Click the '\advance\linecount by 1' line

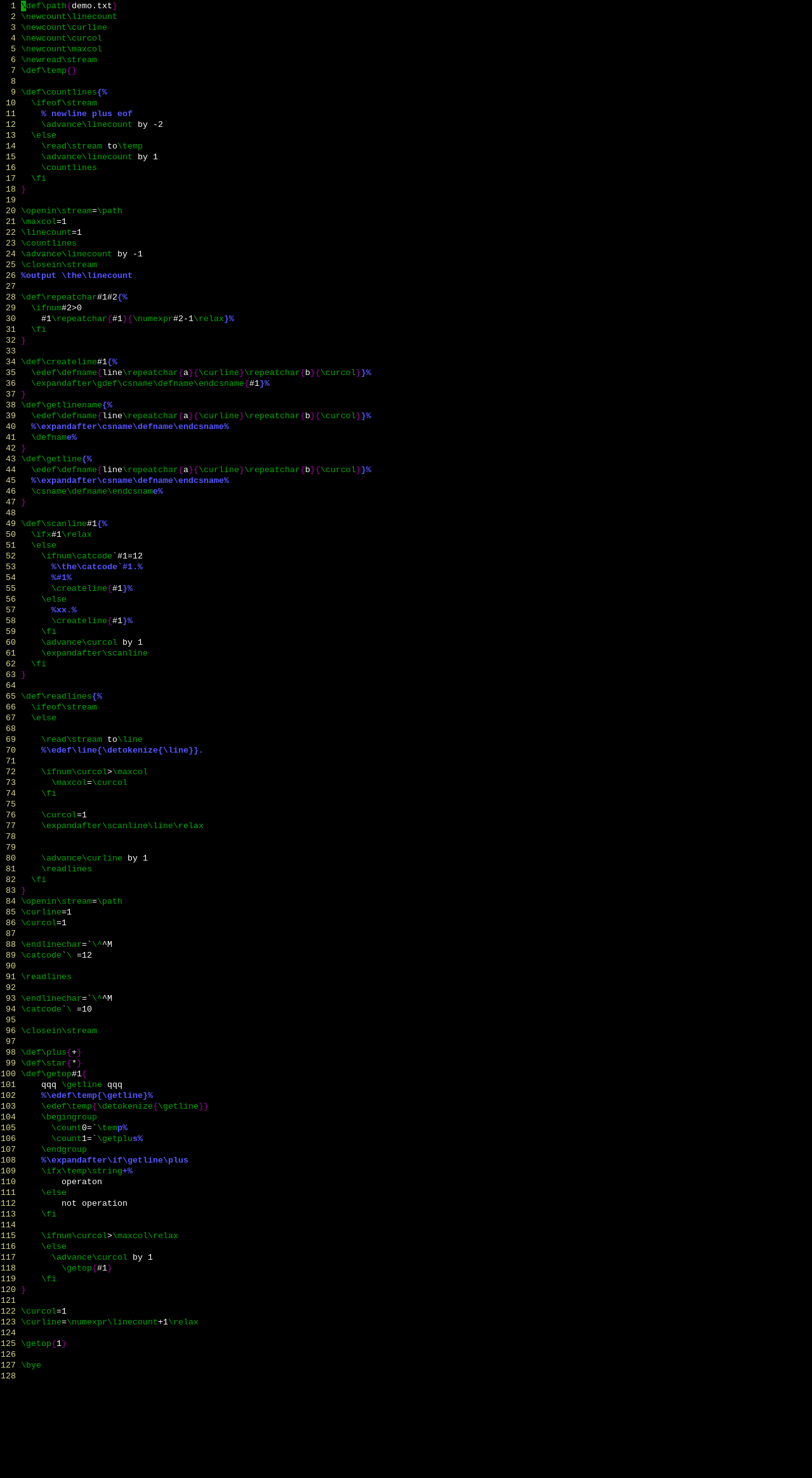100,157
